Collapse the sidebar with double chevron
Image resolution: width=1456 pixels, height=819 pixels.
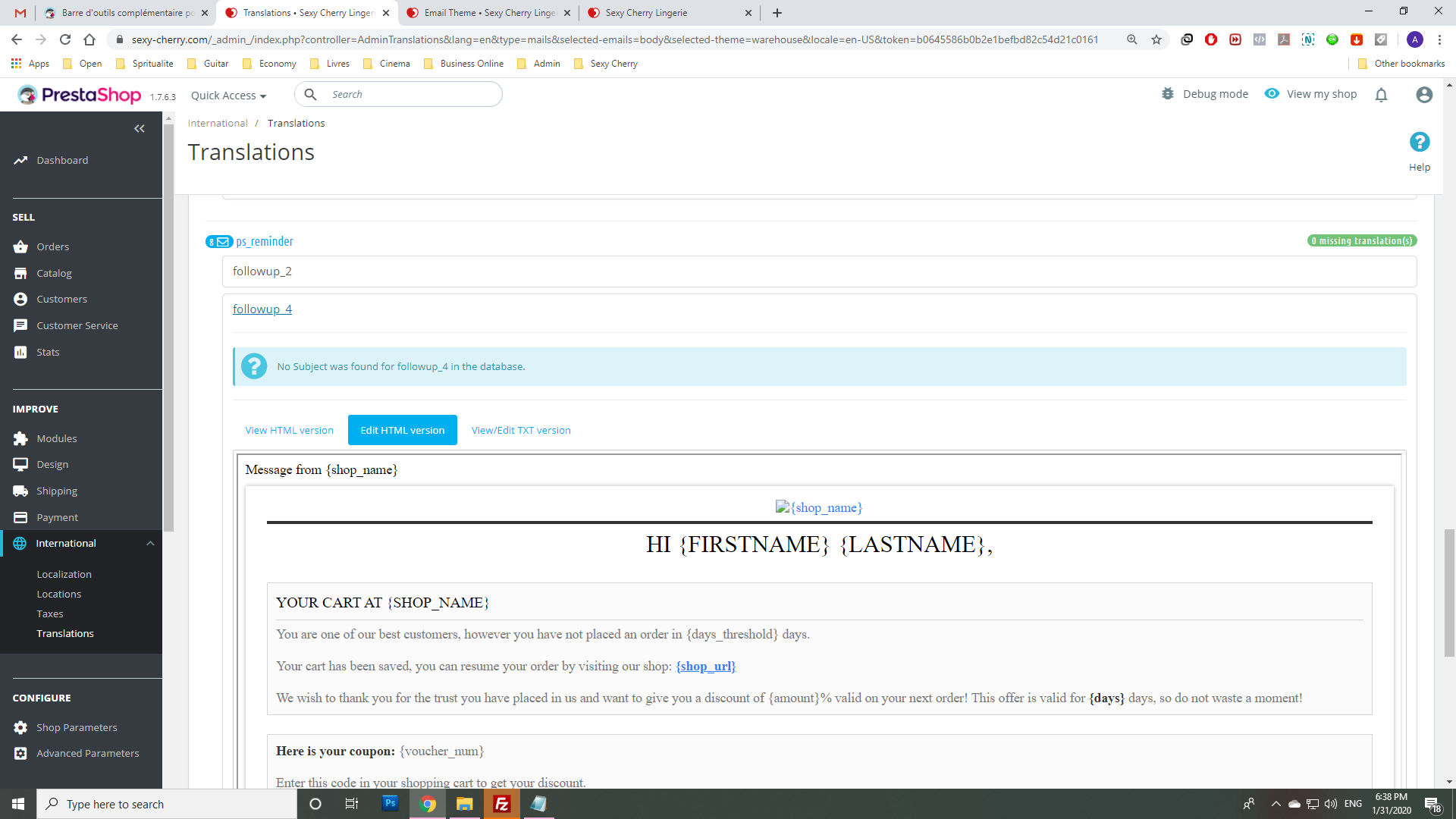click(139, 129)
